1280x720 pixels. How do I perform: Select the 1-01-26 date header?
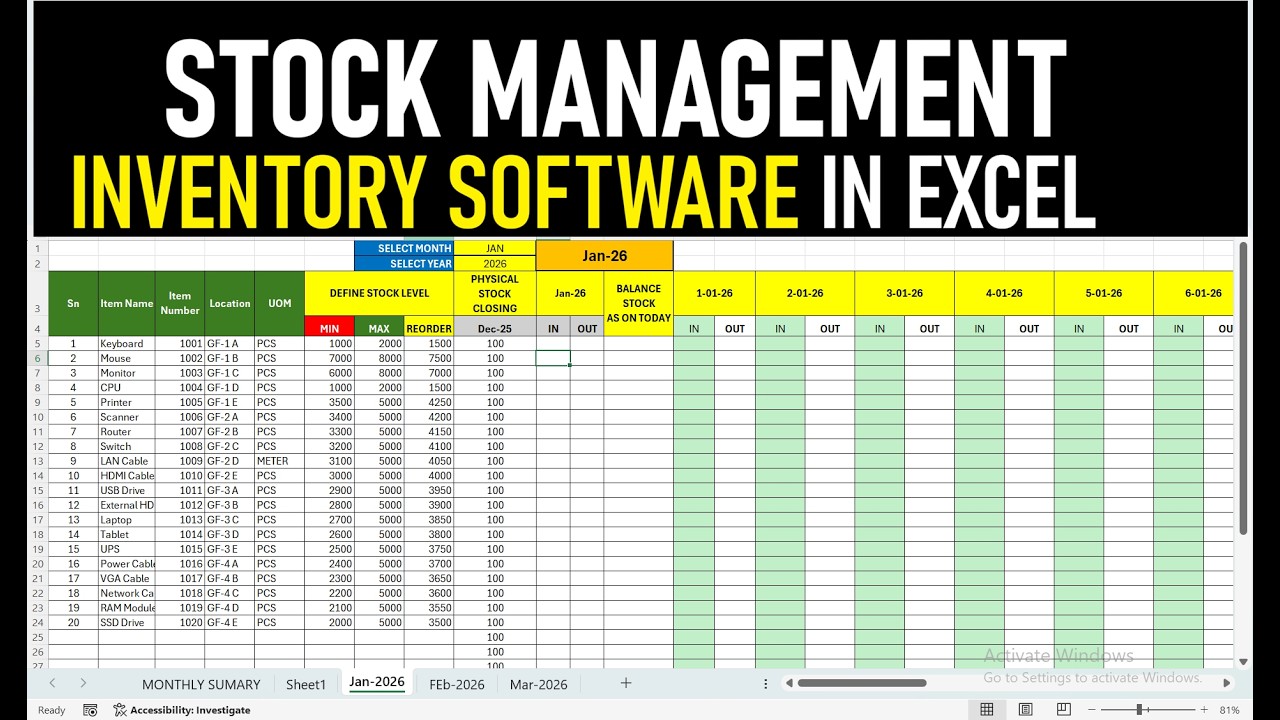(x=714, y=294)
